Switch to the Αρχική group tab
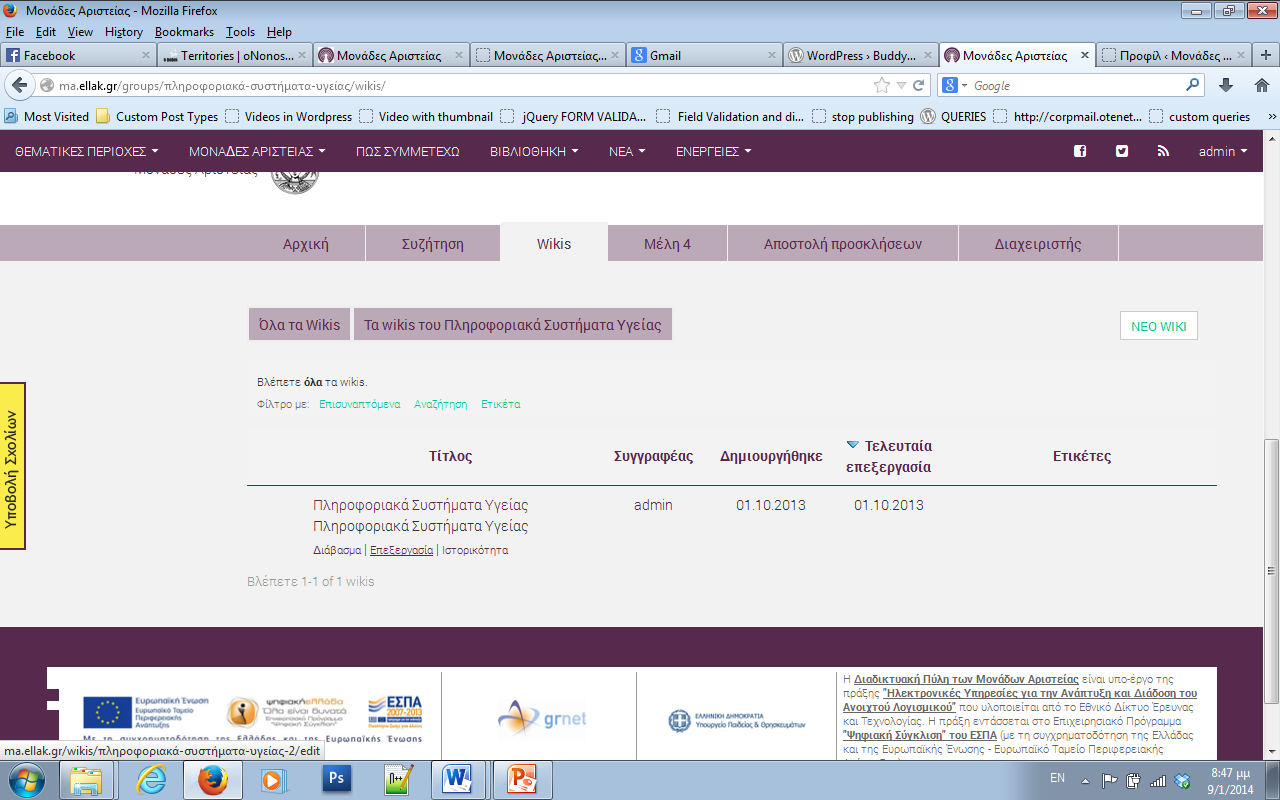This screenshot has height=800, width=1280. point(306,244)
